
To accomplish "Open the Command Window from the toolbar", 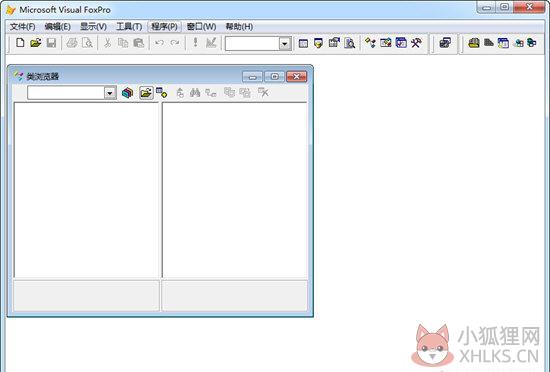I will [x=303, y=43].
